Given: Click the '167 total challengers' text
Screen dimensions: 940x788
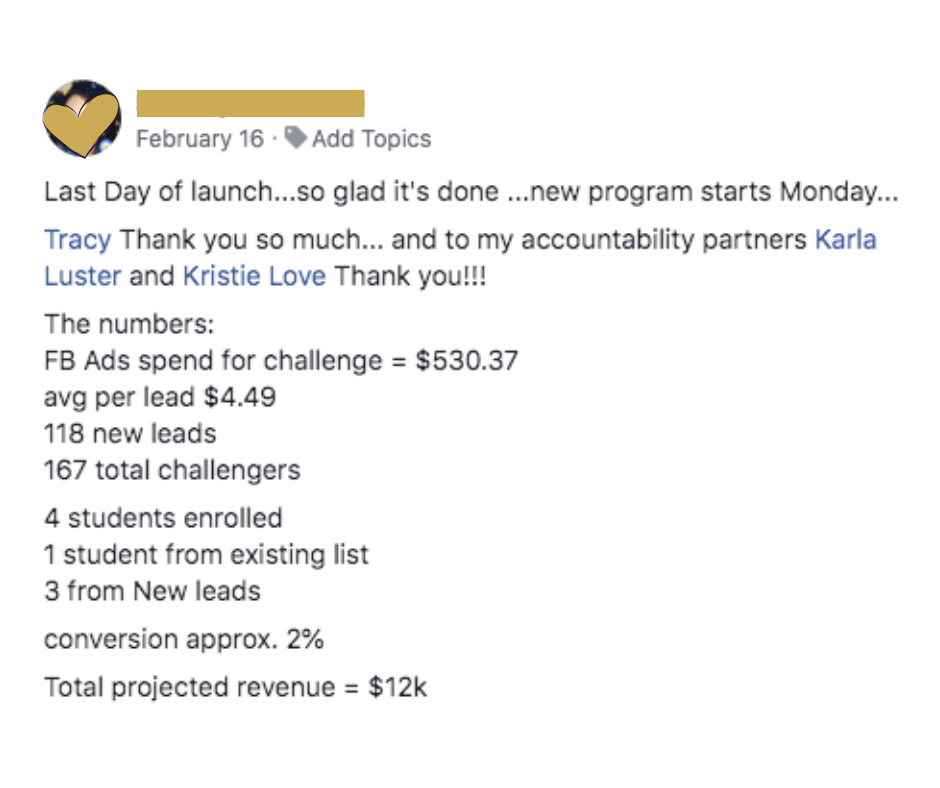Looking at the screenshot, I should coord(172,469).
